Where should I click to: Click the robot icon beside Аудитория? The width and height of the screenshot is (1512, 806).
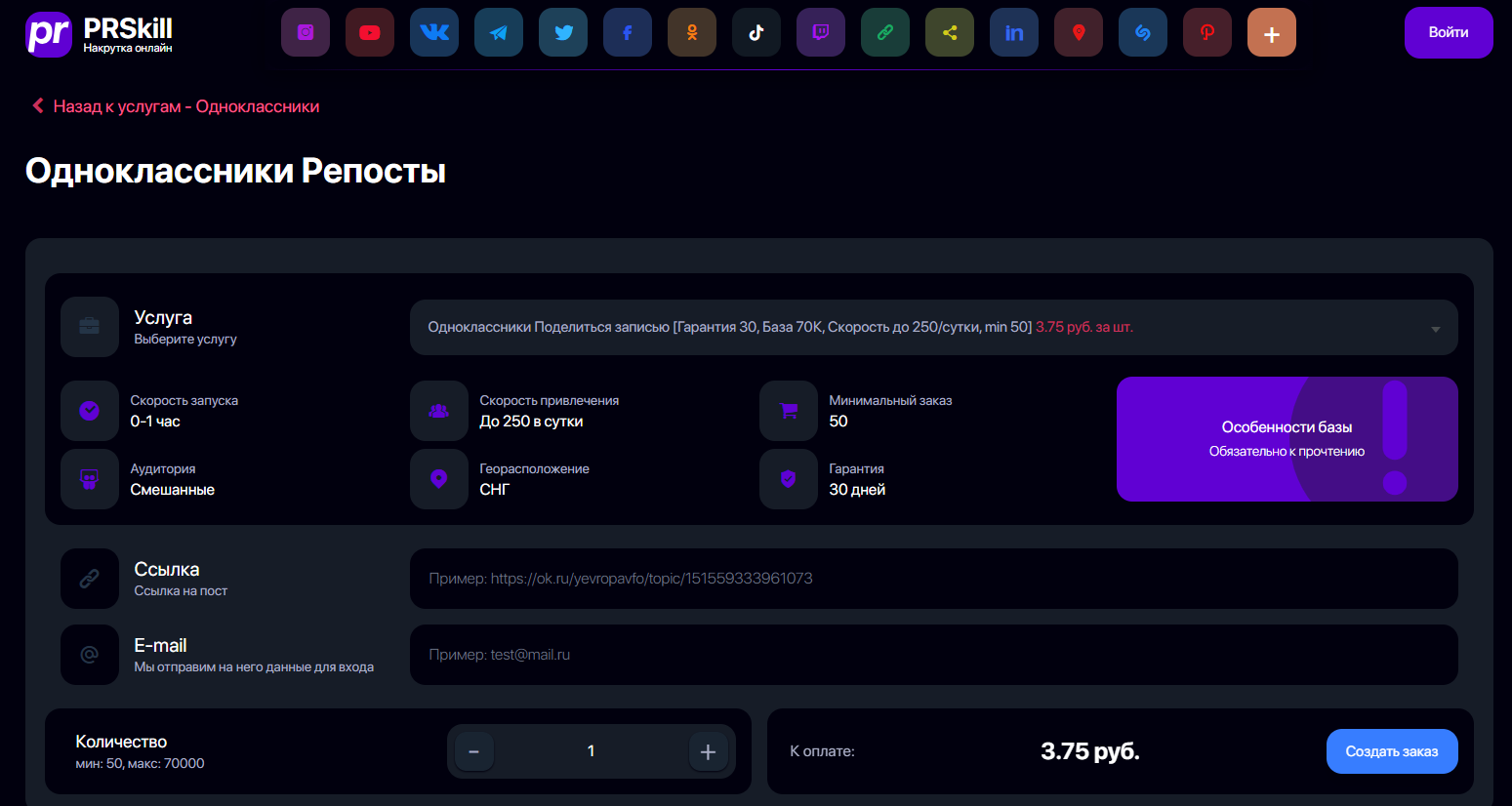pos(90,479)
